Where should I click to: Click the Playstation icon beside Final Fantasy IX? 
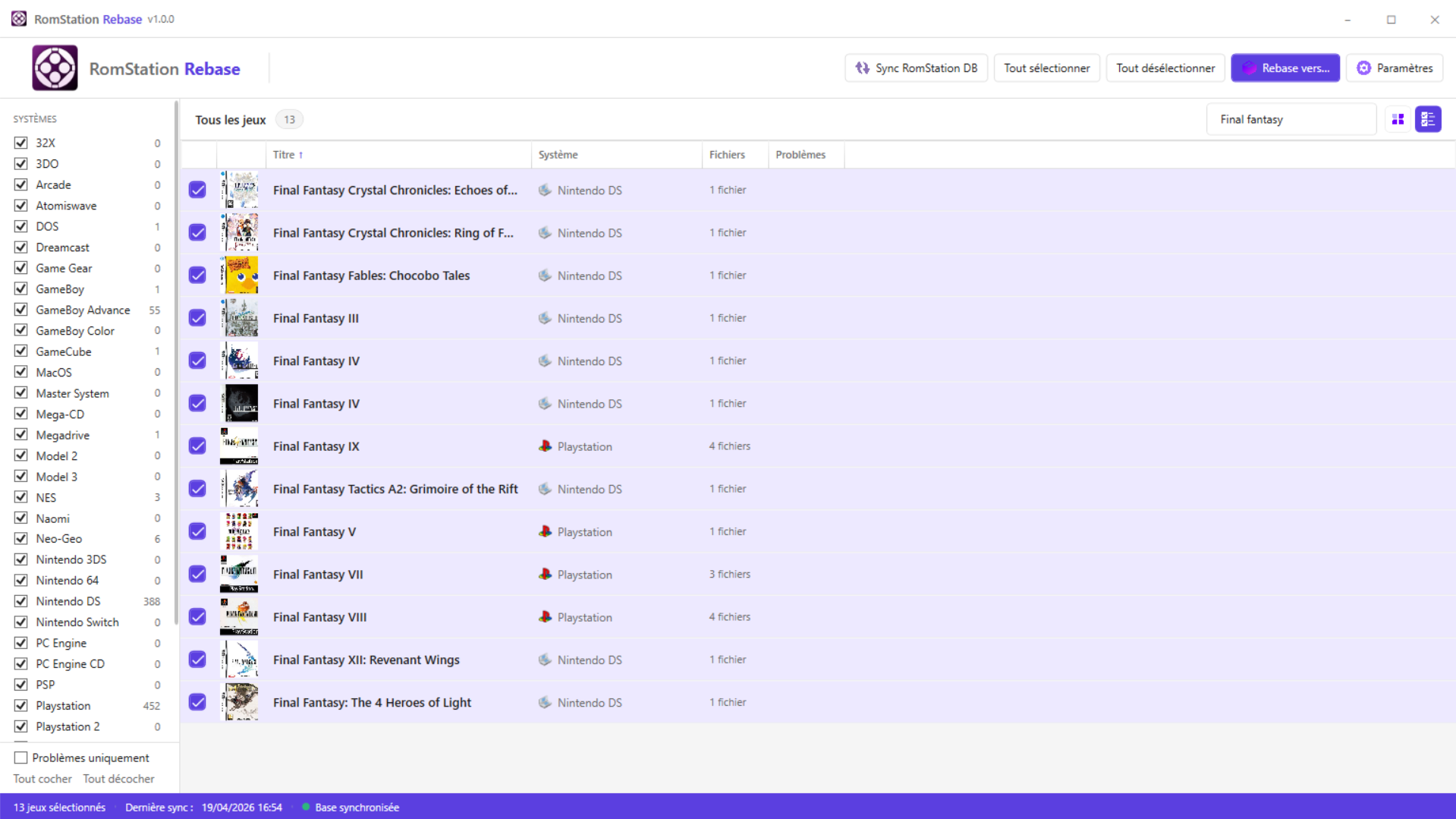point(545,446)
